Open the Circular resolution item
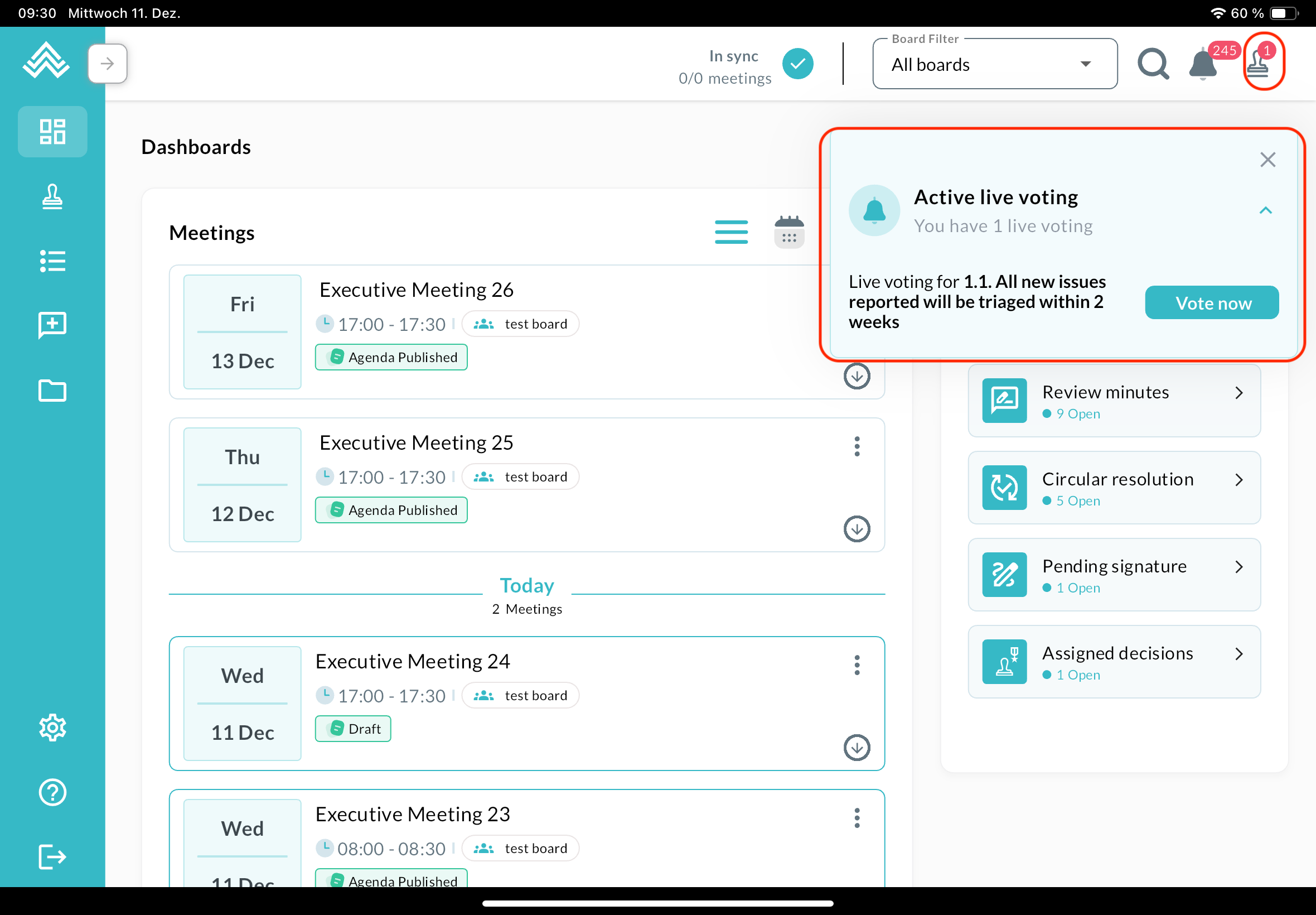This screenshot has width=1316, height=915. 1114,488
